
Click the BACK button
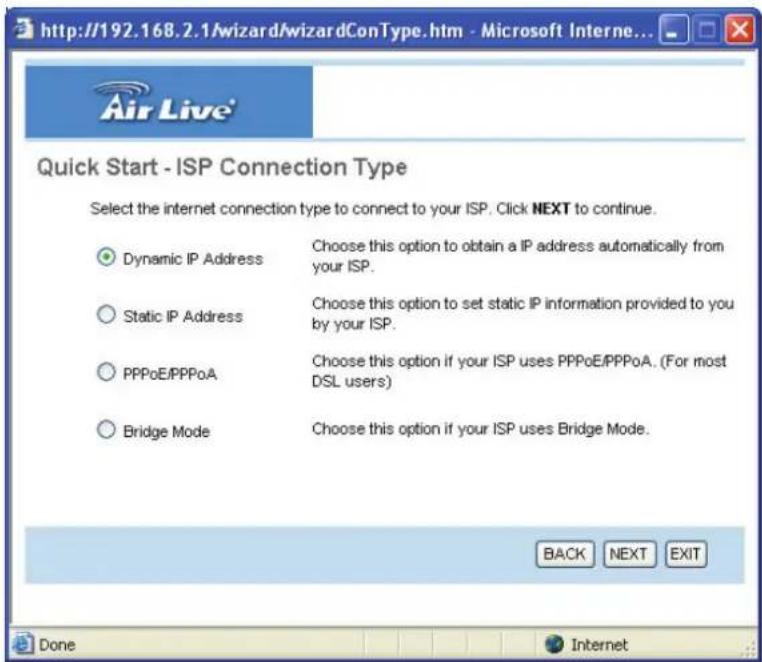click(565, 554)
